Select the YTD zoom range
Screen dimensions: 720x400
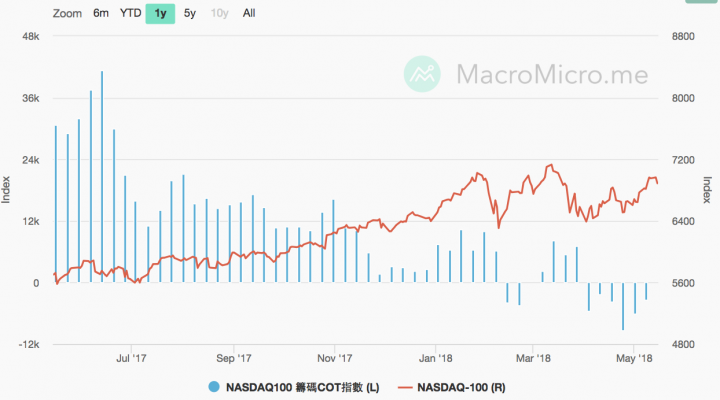(130, 13)
